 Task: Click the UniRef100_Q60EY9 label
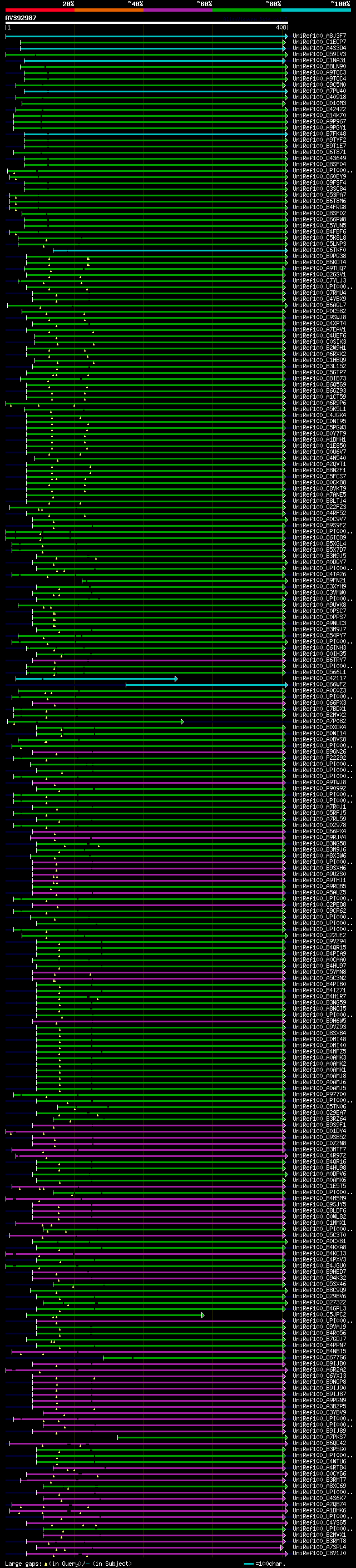319,176
